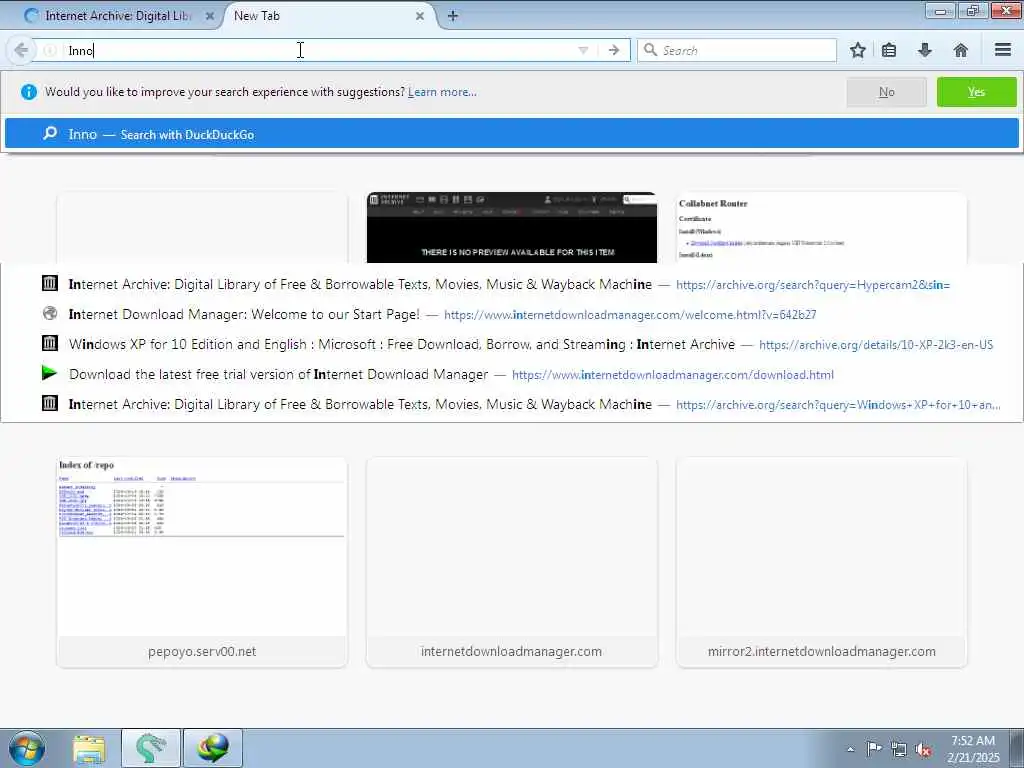Click the Go arrow in address bar

(613, 50)
